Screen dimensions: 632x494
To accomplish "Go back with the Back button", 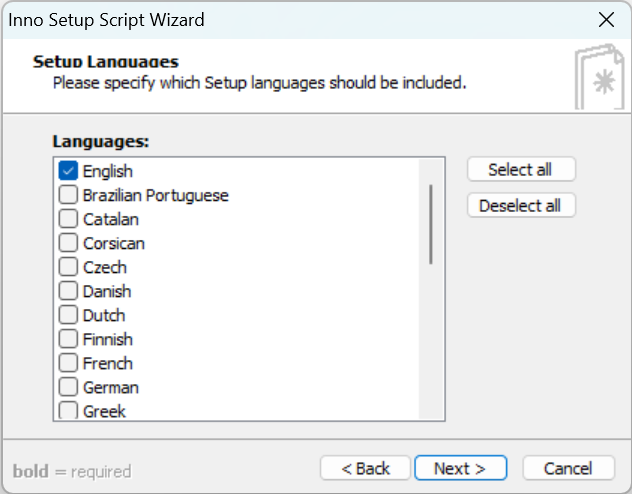I will tap(365, 468).
